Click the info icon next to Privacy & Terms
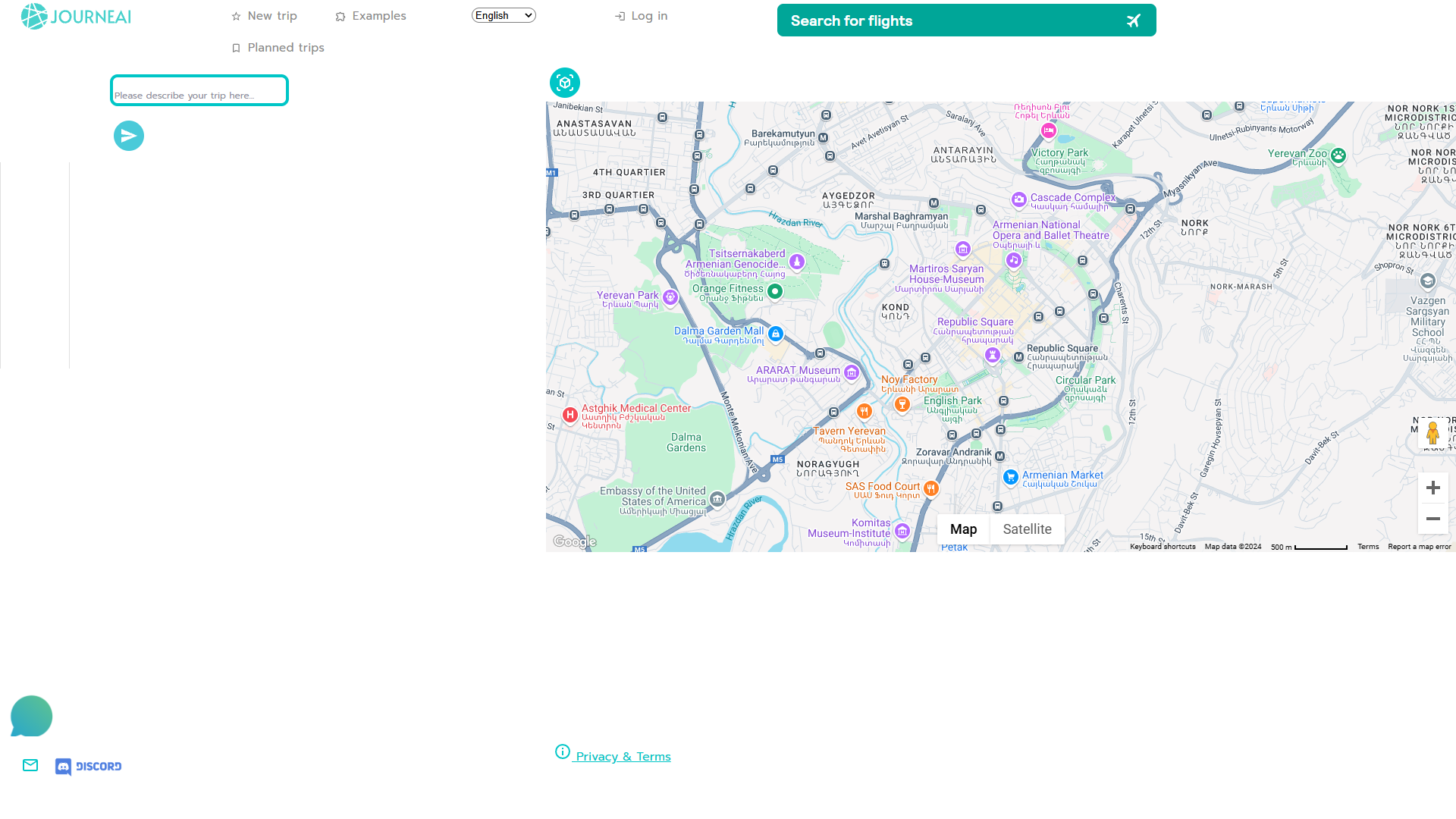Image resolution: width=1456 pixels, height=819 pixels. click(x=562, y=752)
